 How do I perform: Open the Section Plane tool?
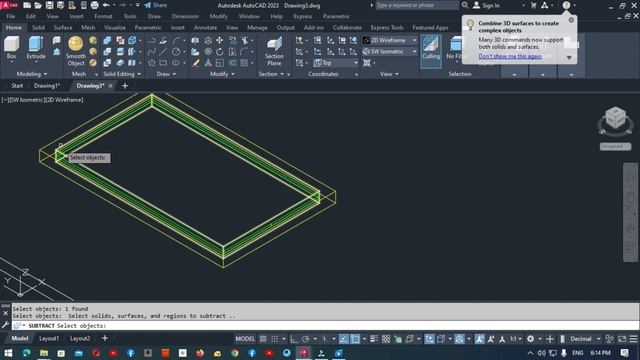pyautogui.click(x=274, y=51)
